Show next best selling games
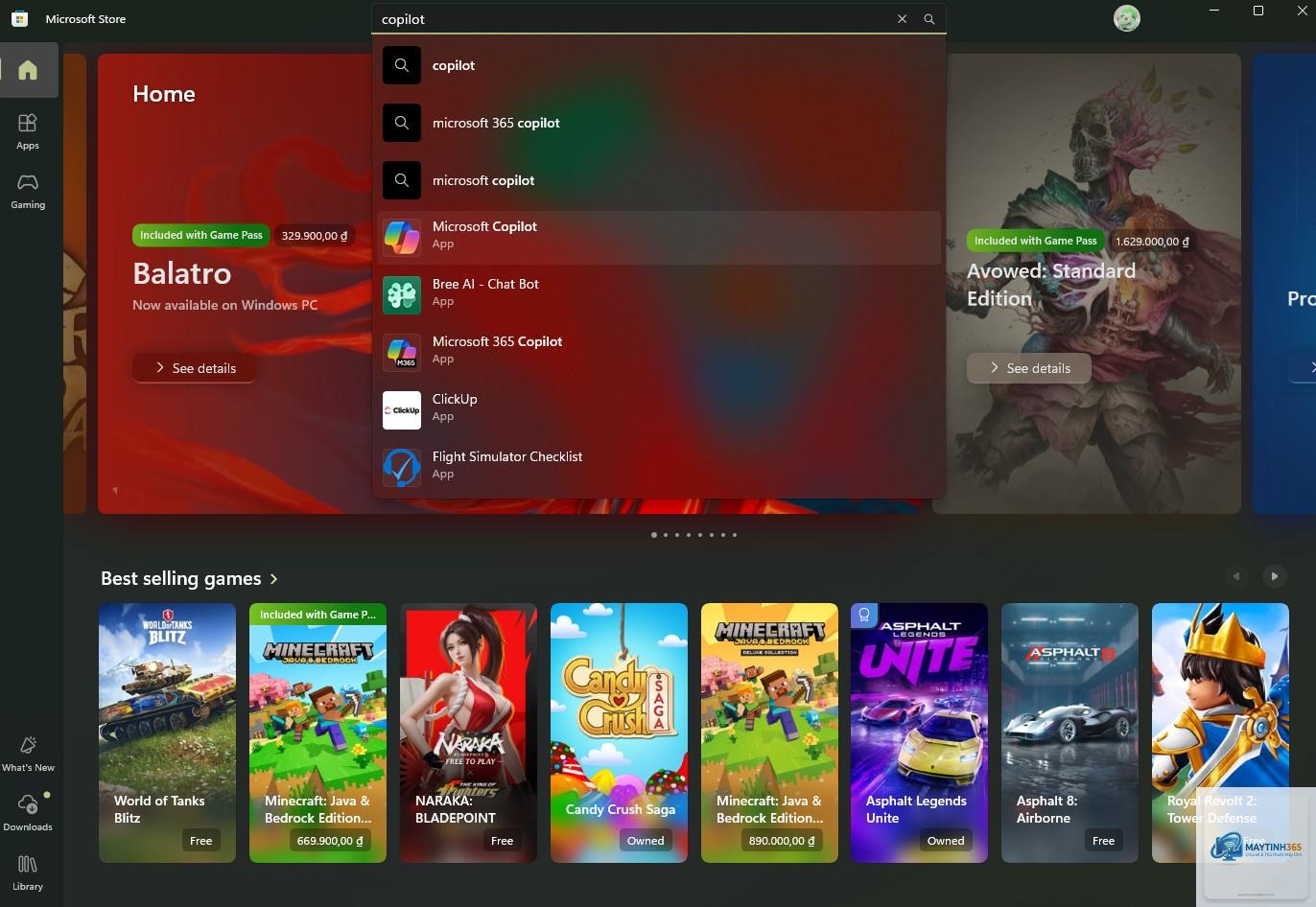Screen dimensions: 1316x907 pyautogui.click(x=1274, y=576)
